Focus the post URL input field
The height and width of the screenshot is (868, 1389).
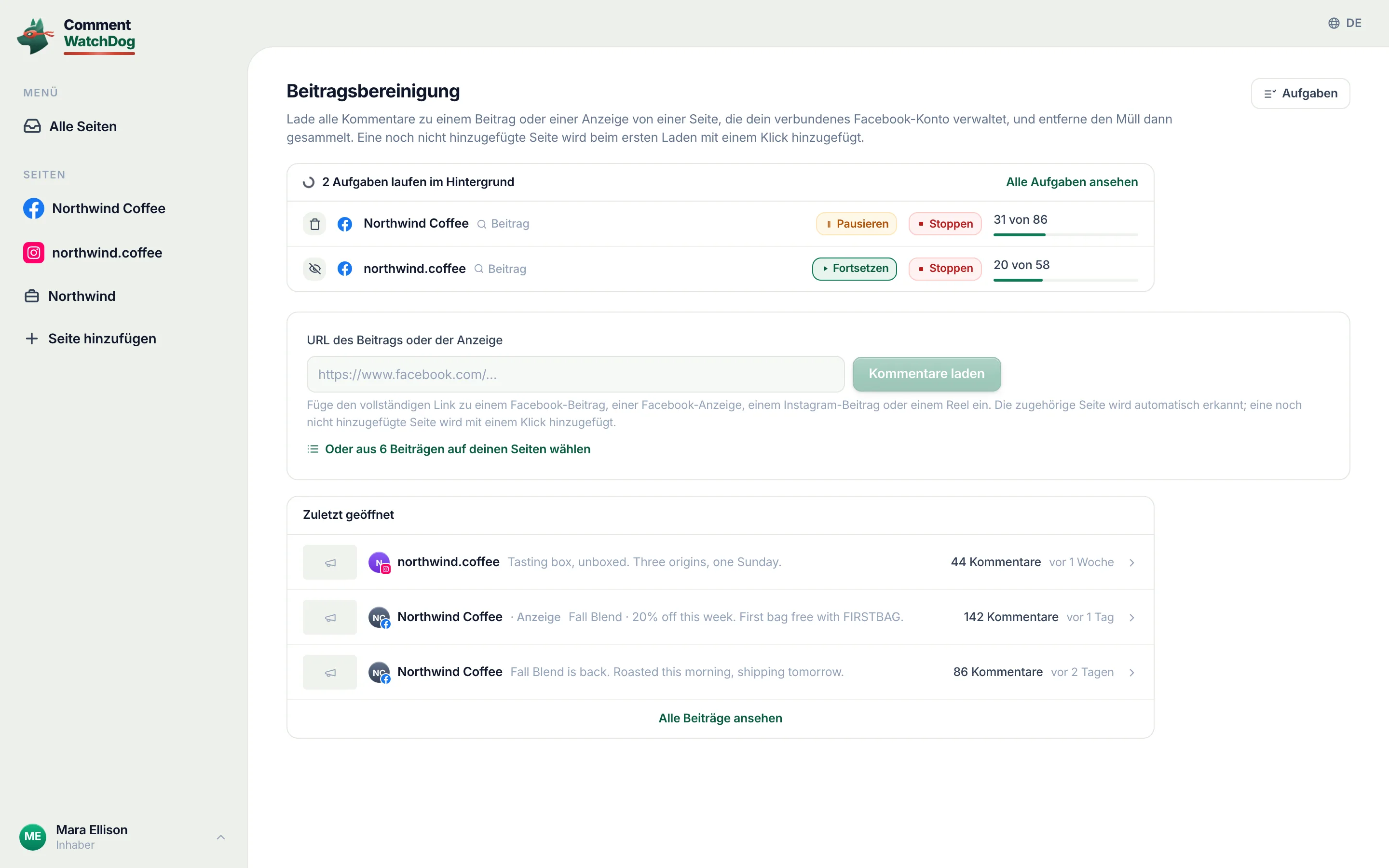[576, 374]
